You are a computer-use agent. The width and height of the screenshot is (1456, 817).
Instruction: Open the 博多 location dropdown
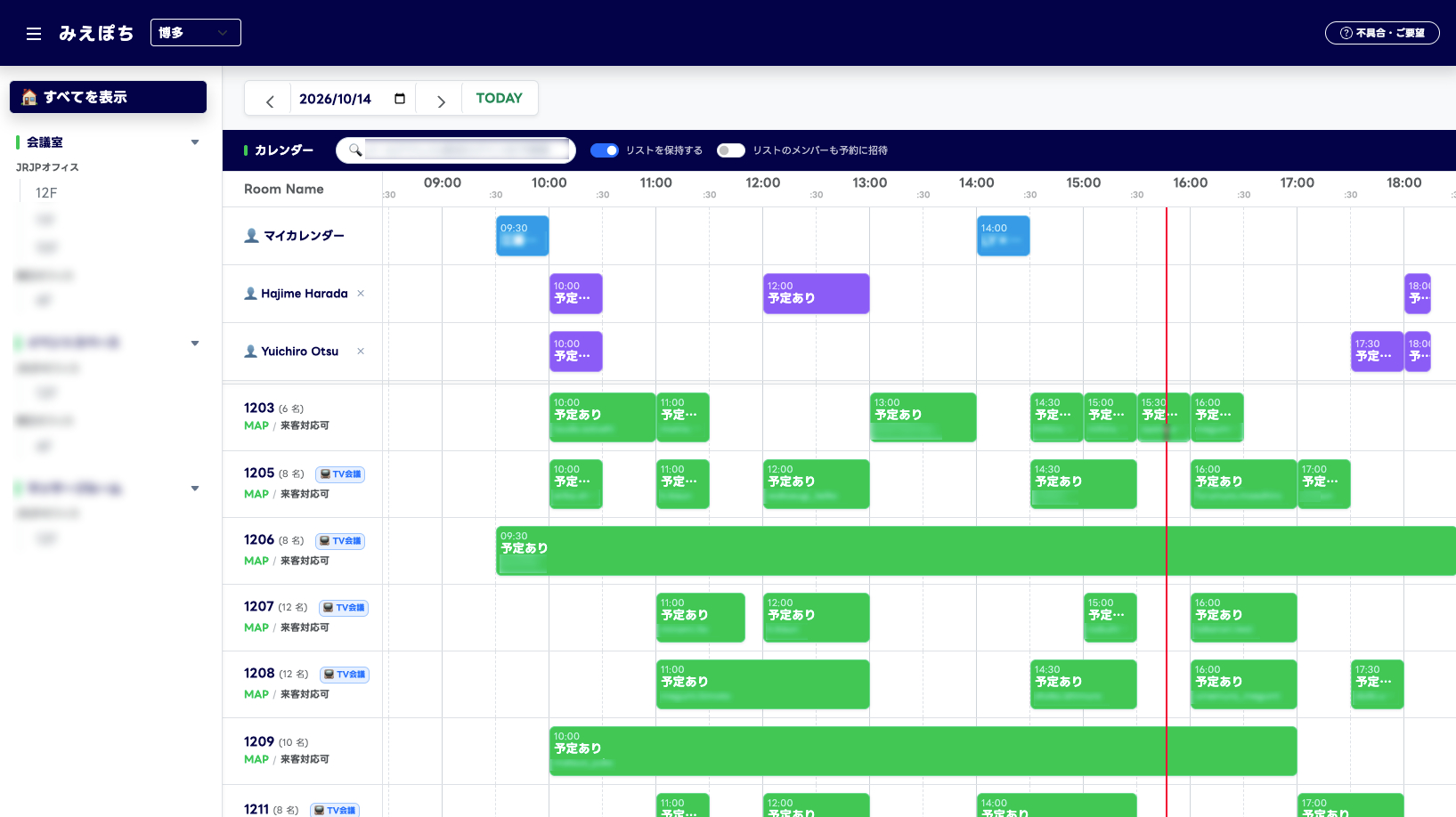(x=196, y=33)
